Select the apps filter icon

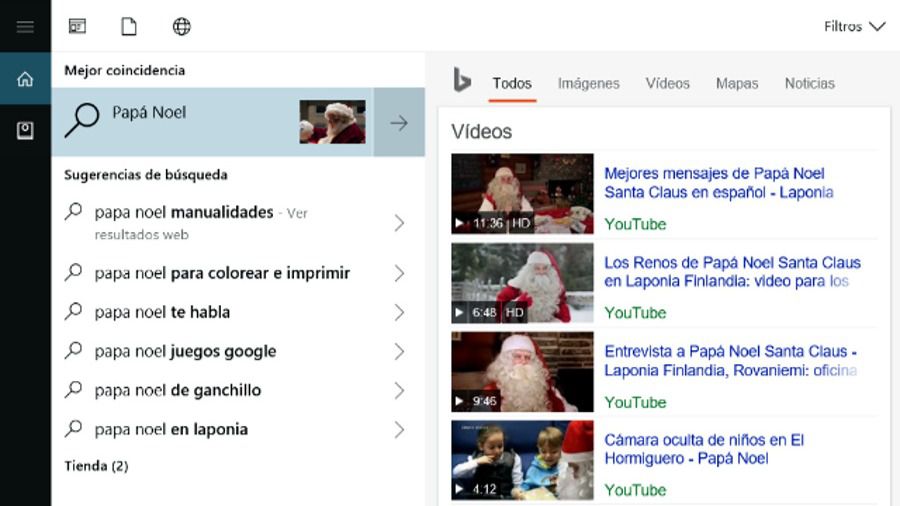coord(77,27)
